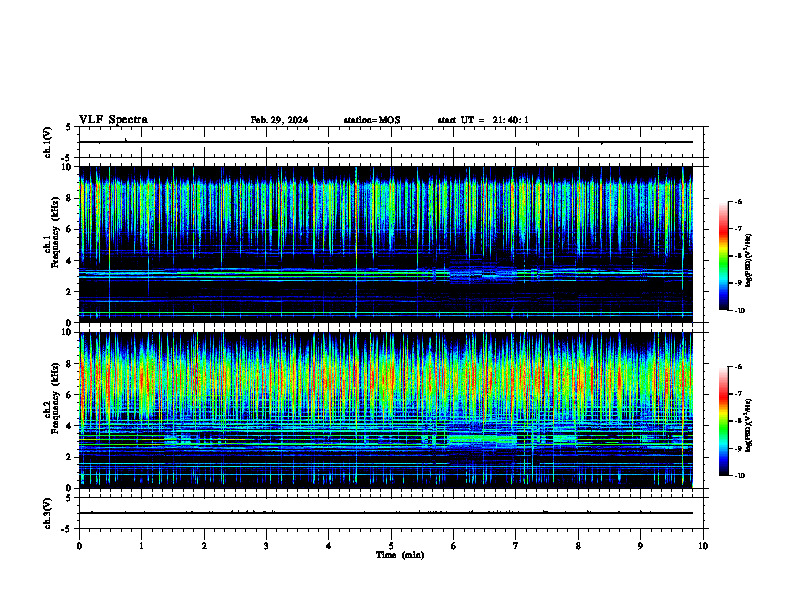Image resolution: width=792 pixels, height=612 pixels.
Task: Select the ch.2 "Frequency (kHz)" axis label
Action: point(56,398)
